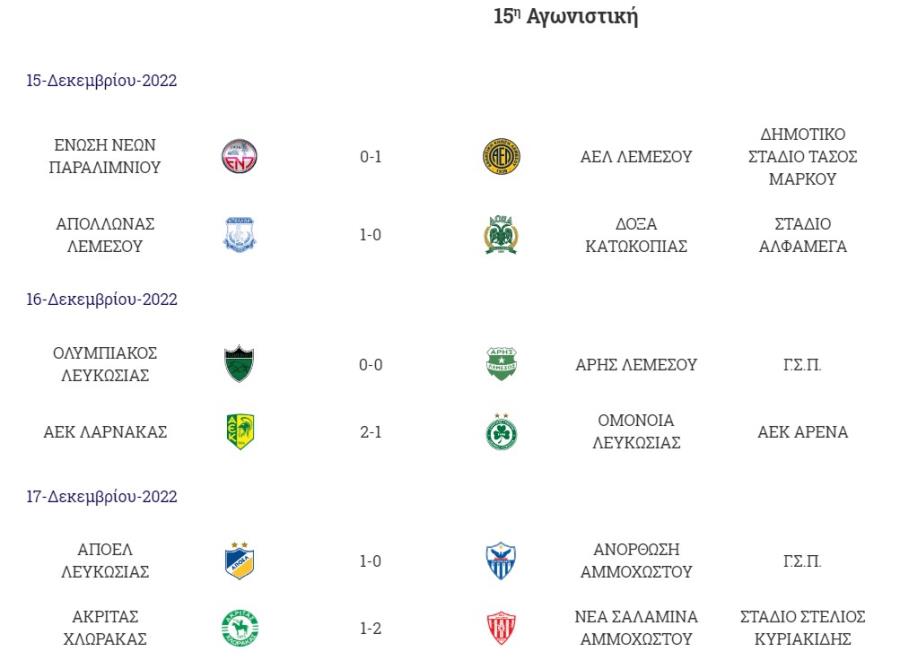Select the Ομόνοια Λευκωσίας clover logo

point(501,431)
